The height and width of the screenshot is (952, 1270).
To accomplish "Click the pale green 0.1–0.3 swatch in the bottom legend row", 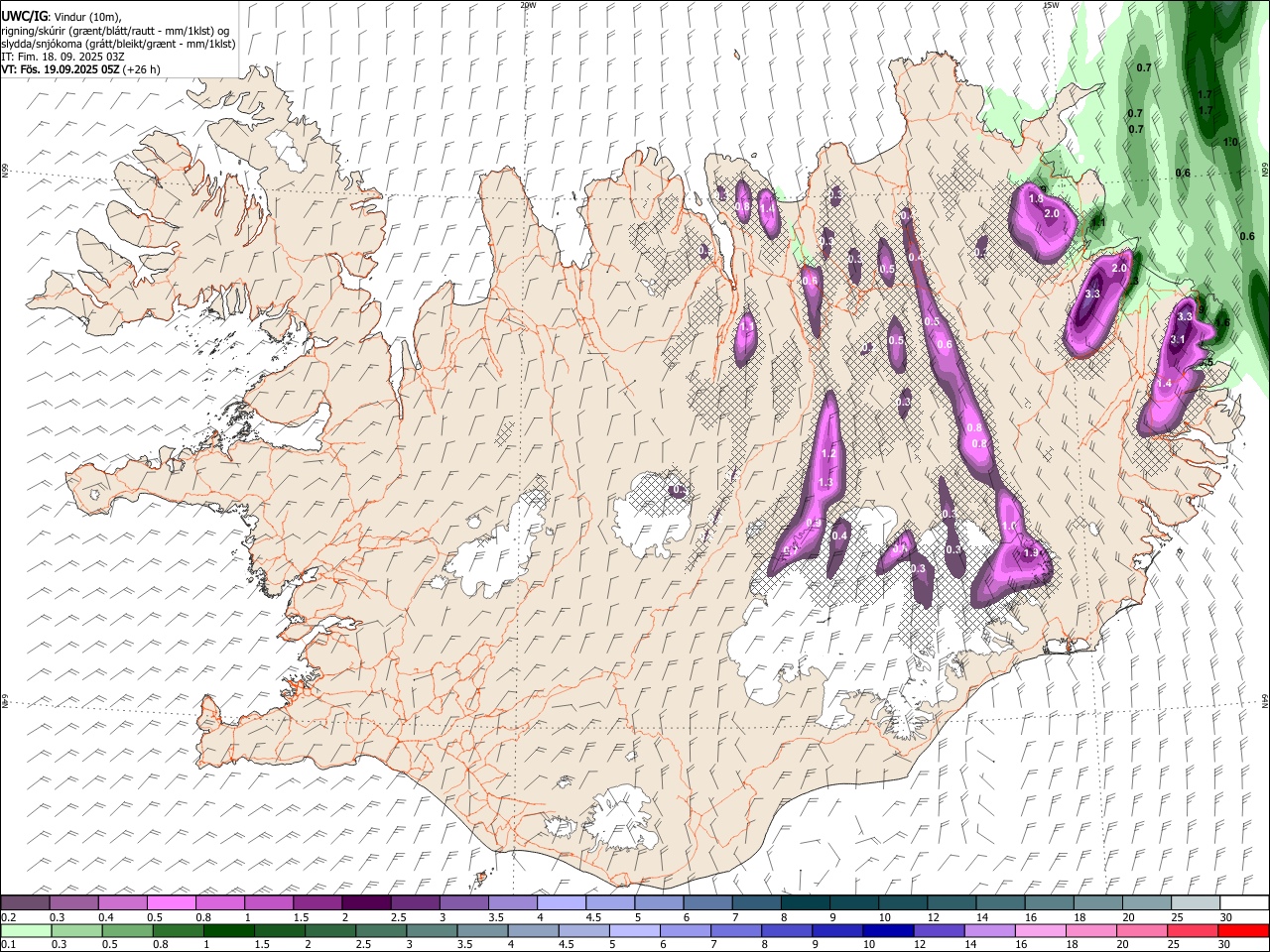I will (26, 930).
